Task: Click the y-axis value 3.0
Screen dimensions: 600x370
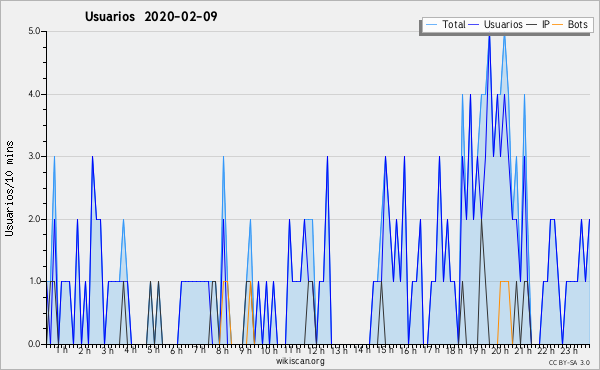Action: (34, 156)
